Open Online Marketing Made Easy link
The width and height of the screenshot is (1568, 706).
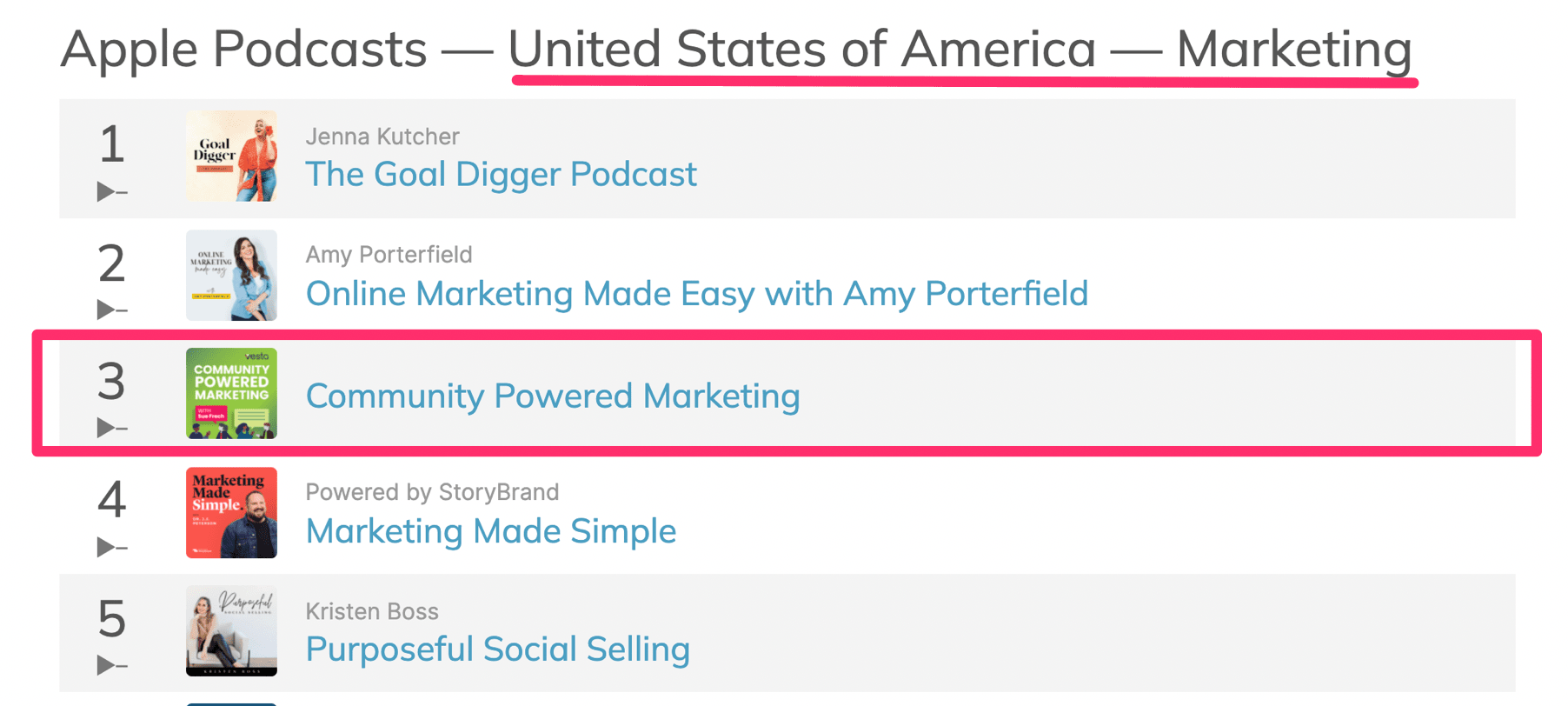click(696, 294)
